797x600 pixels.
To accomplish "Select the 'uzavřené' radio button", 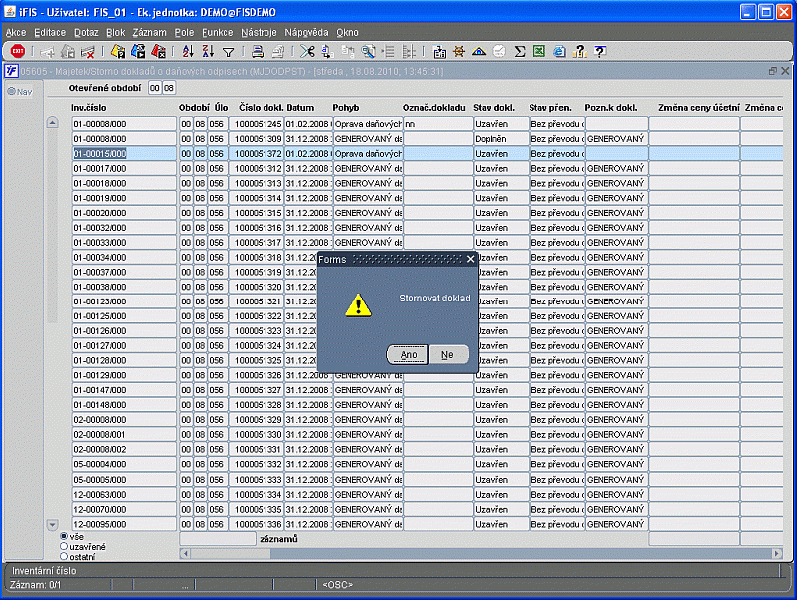I will pyautogui.click(x=65, y=546).
